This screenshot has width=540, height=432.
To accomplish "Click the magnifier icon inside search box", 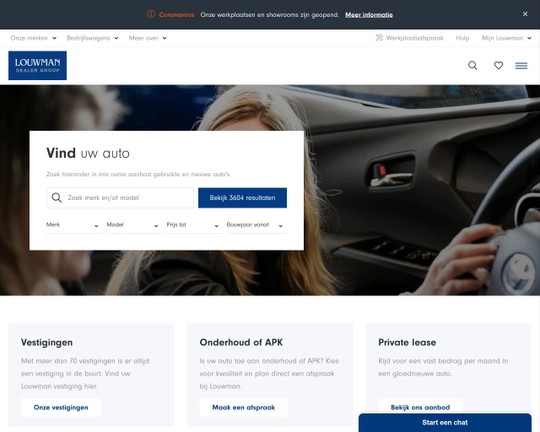I will tap(56, 198).
